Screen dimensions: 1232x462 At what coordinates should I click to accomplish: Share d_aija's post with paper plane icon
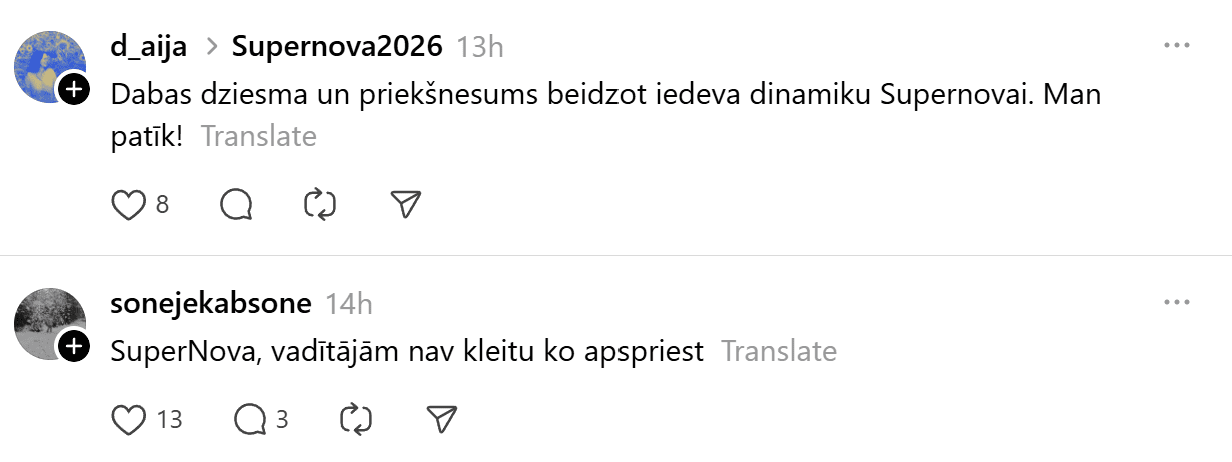point(405,205)
